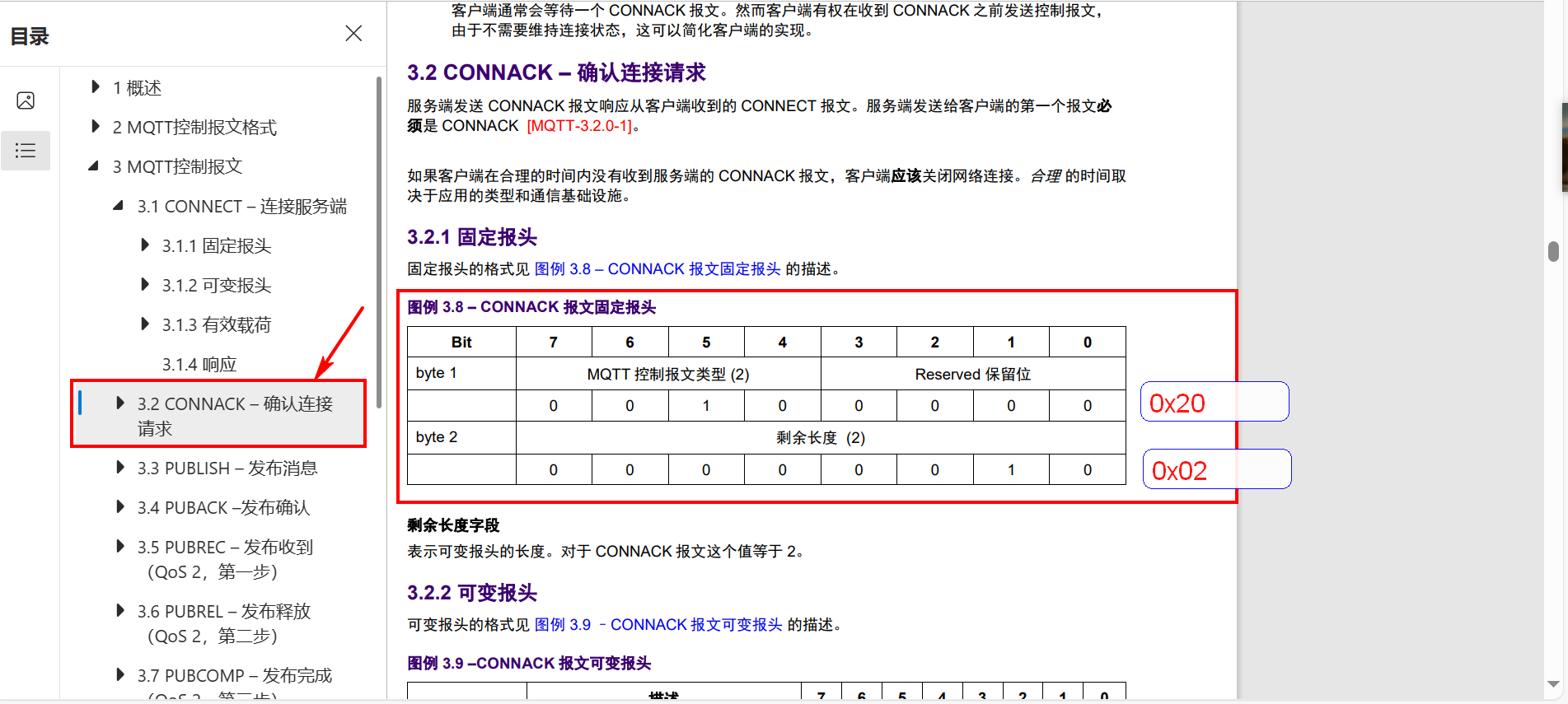Screen dimensions: 1568x704
Task: Click the 'byte 1' table cell
Action: (x=461, y=374)
